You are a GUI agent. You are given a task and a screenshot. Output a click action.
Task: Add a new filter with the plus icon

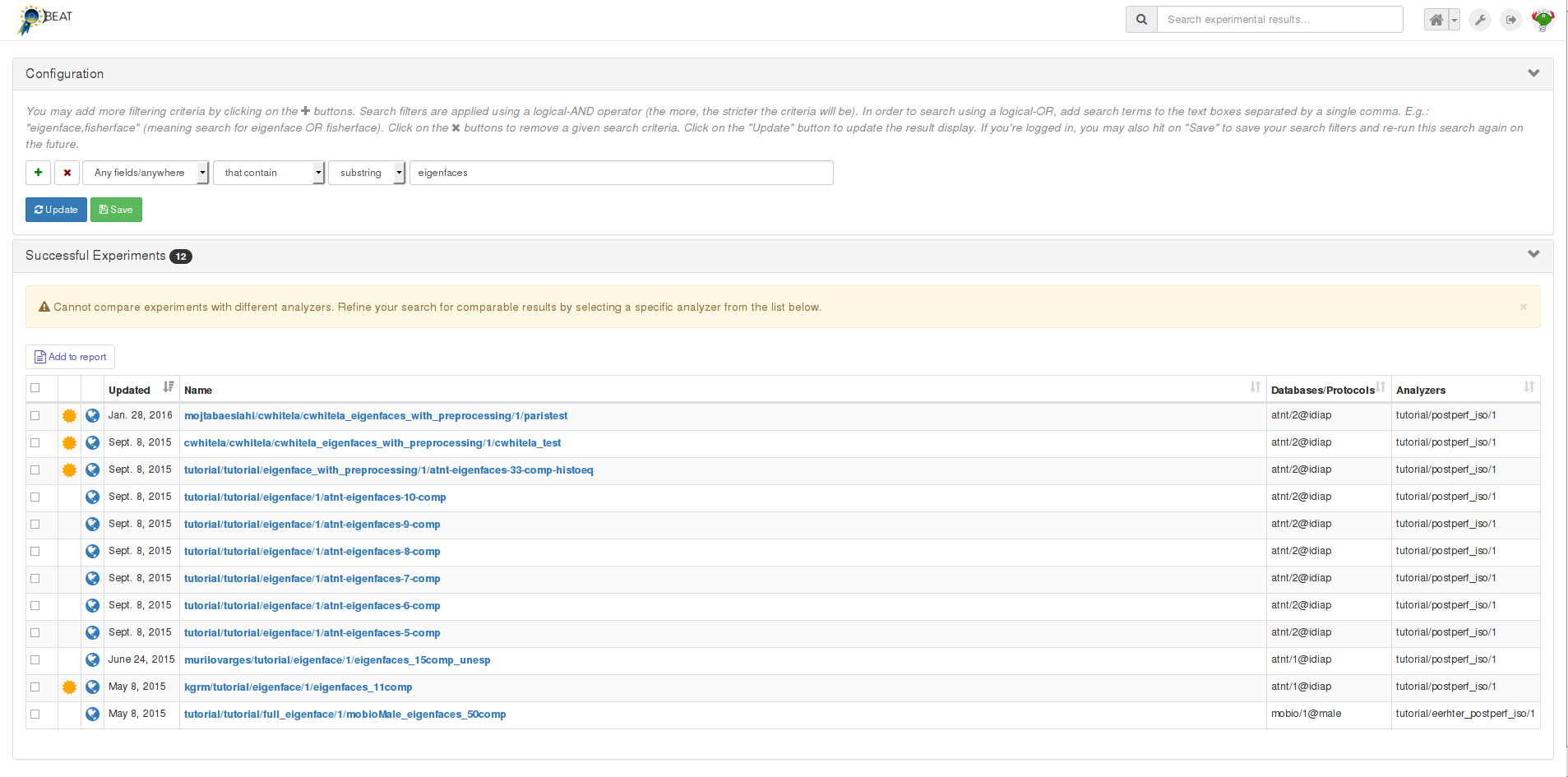point(38,173)
